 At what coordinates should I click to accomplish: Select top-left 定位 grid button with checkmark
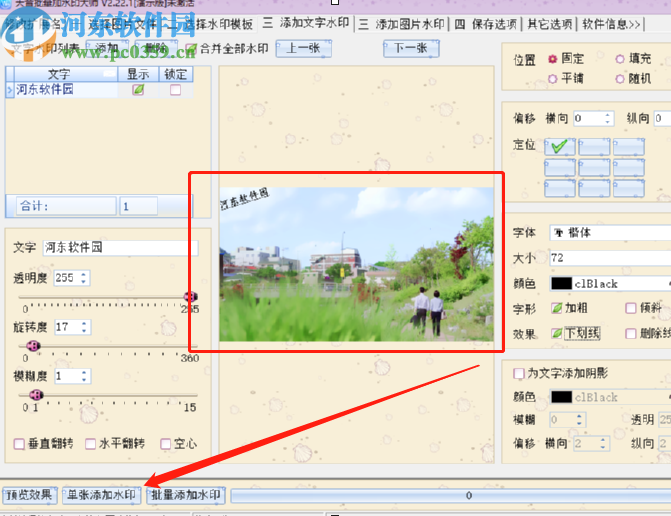560,147
